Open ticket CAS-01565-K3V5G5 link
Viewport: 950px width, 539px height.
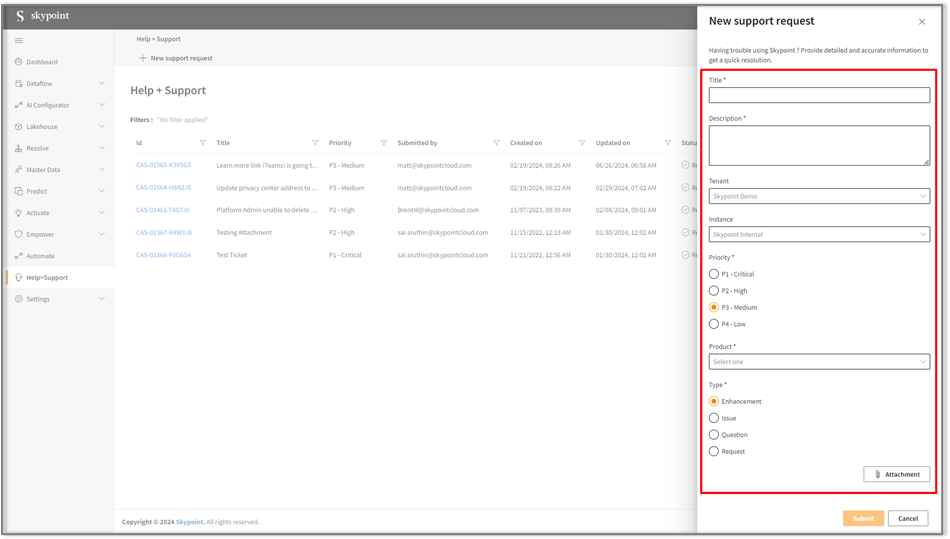click(163, 165)
